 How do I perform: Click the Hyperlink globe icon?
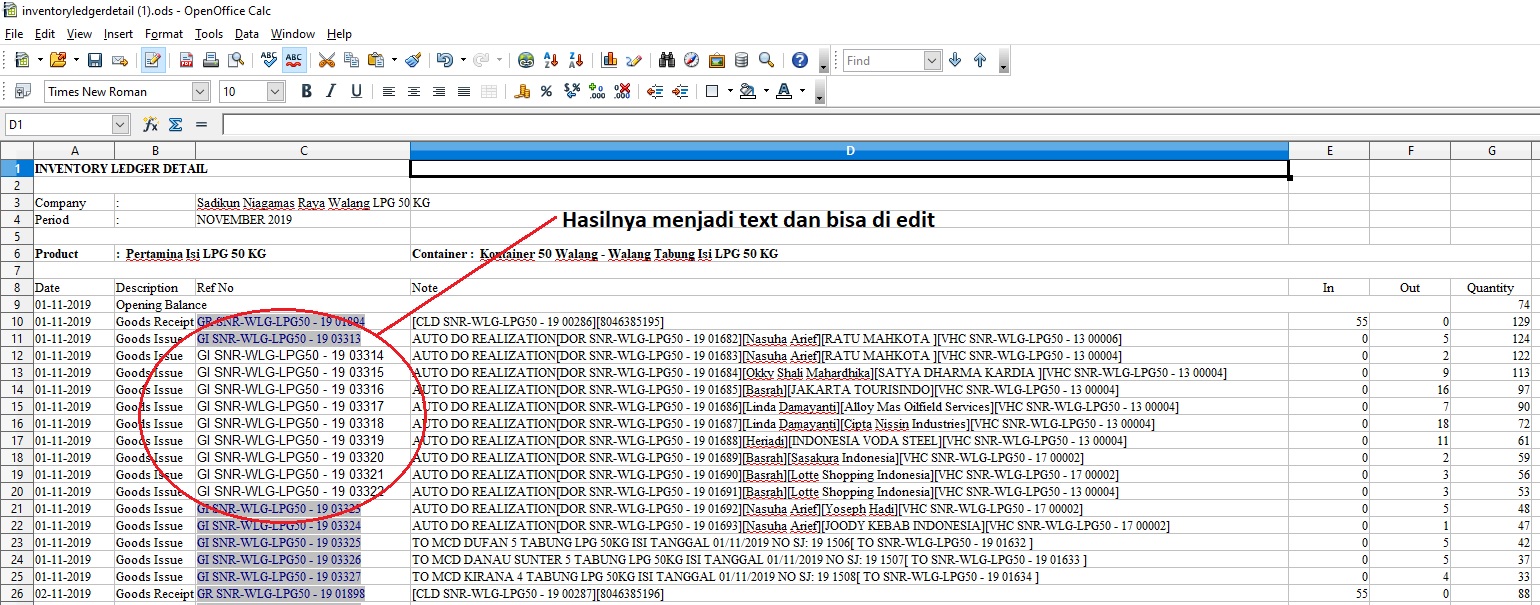tap(526, 60)
